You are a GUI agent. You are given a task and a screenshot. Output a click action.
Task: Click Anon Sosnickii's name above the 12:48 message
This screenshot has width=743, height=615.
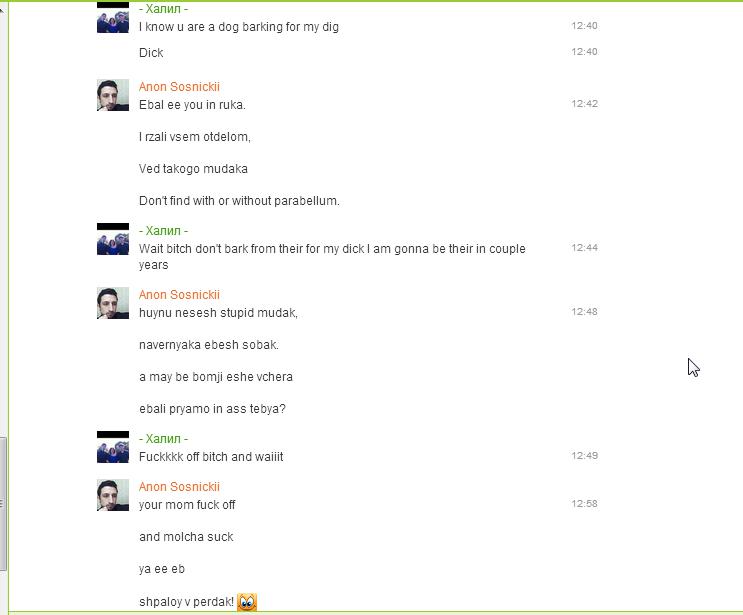(x=179, y=295)
